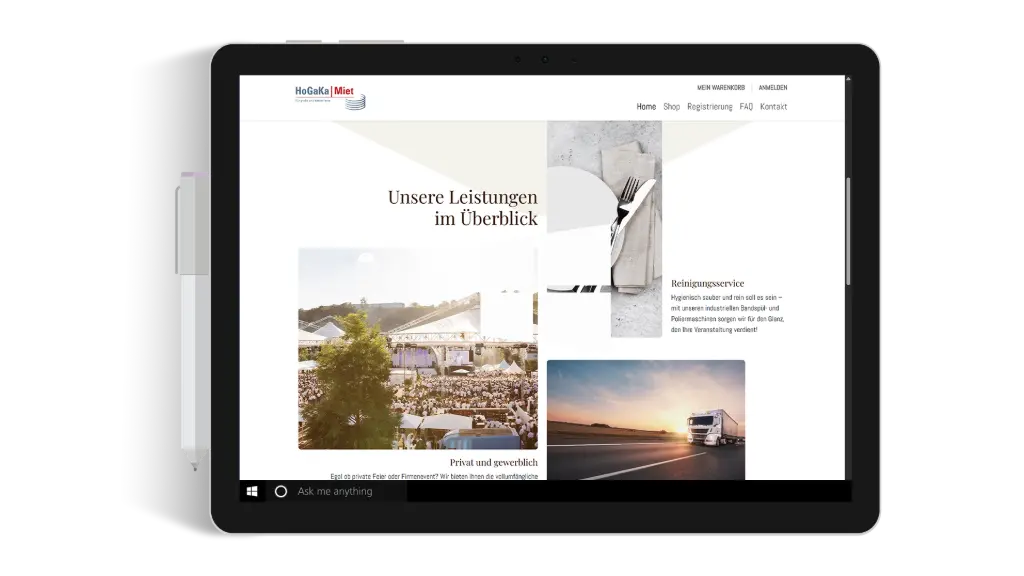
Task: Go to the Home menu item
Action: pos(646,106)
